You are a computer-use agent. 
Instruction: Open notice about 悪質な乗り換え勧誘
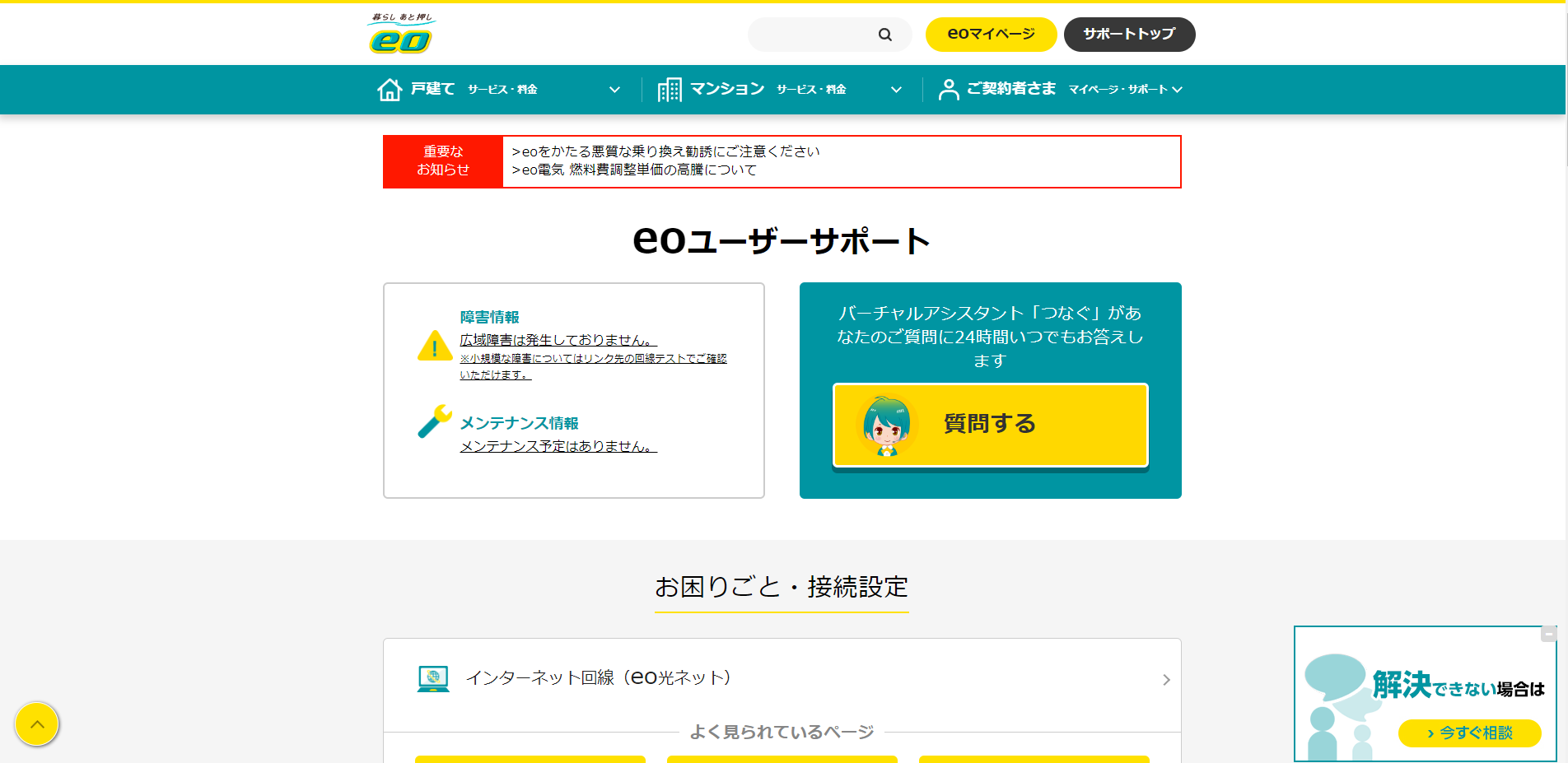[x=665, y=151]
